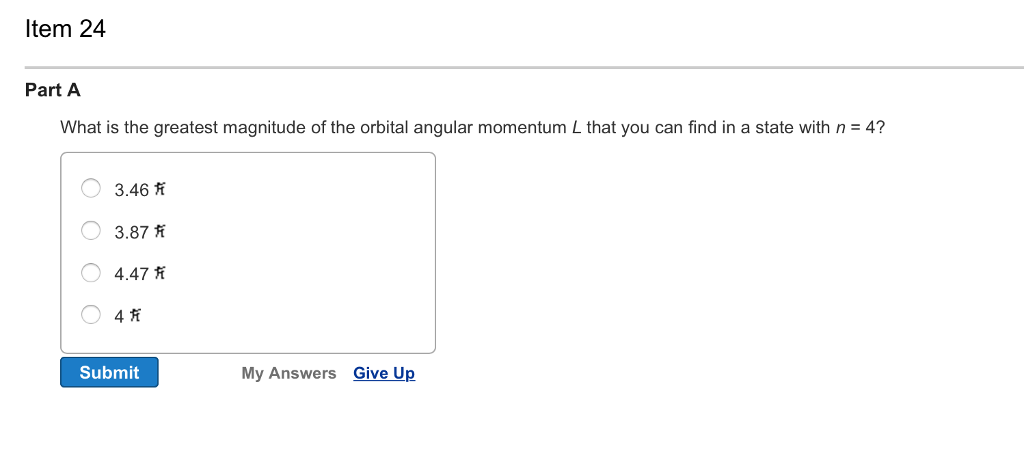Click the Part A section label
The width and height of the screenshot is (1024, 462).
pos(53,90)
